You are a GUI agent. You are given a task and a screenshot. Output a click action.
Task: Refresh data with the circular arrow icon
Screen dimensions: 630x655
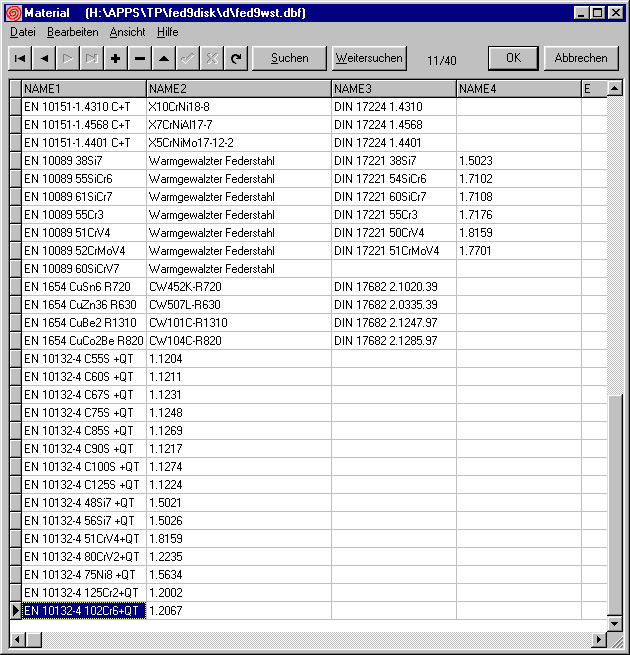click(x=236, y=59)
